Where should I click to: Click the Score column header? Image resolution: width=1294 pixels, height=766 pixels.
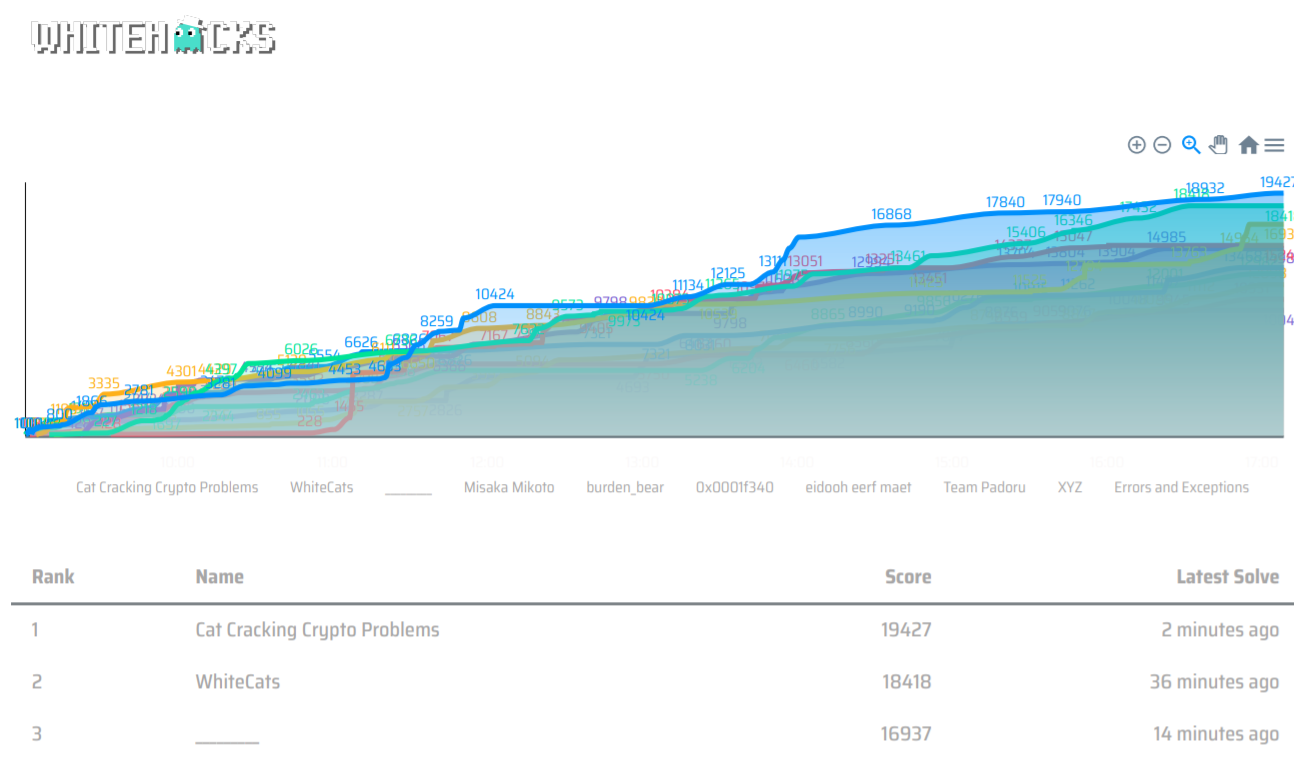coord(907,577)
